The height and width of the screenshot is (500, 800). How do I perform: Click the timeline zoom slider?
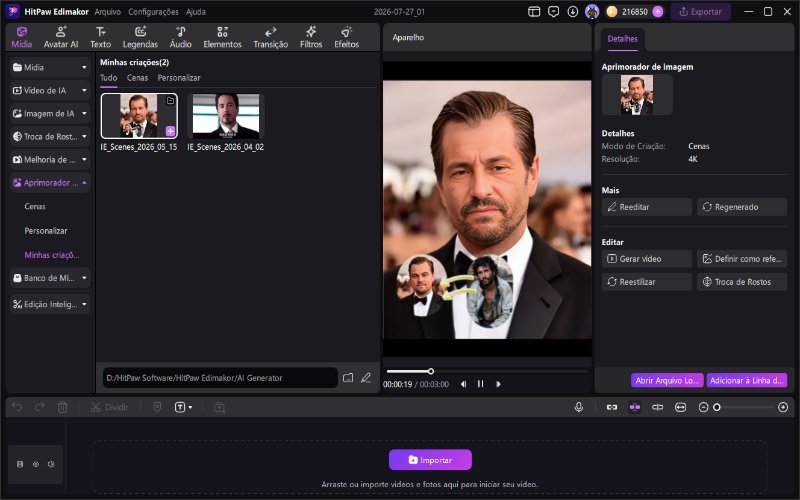743,407
